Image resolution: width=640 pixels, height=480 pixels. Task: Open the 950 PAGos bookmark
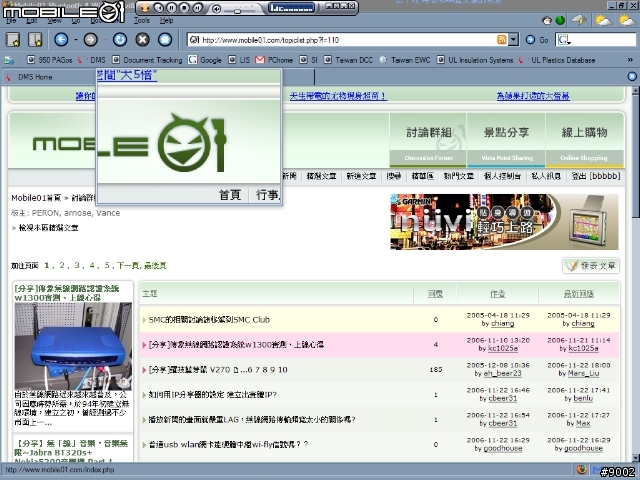[x=50, y=60]
